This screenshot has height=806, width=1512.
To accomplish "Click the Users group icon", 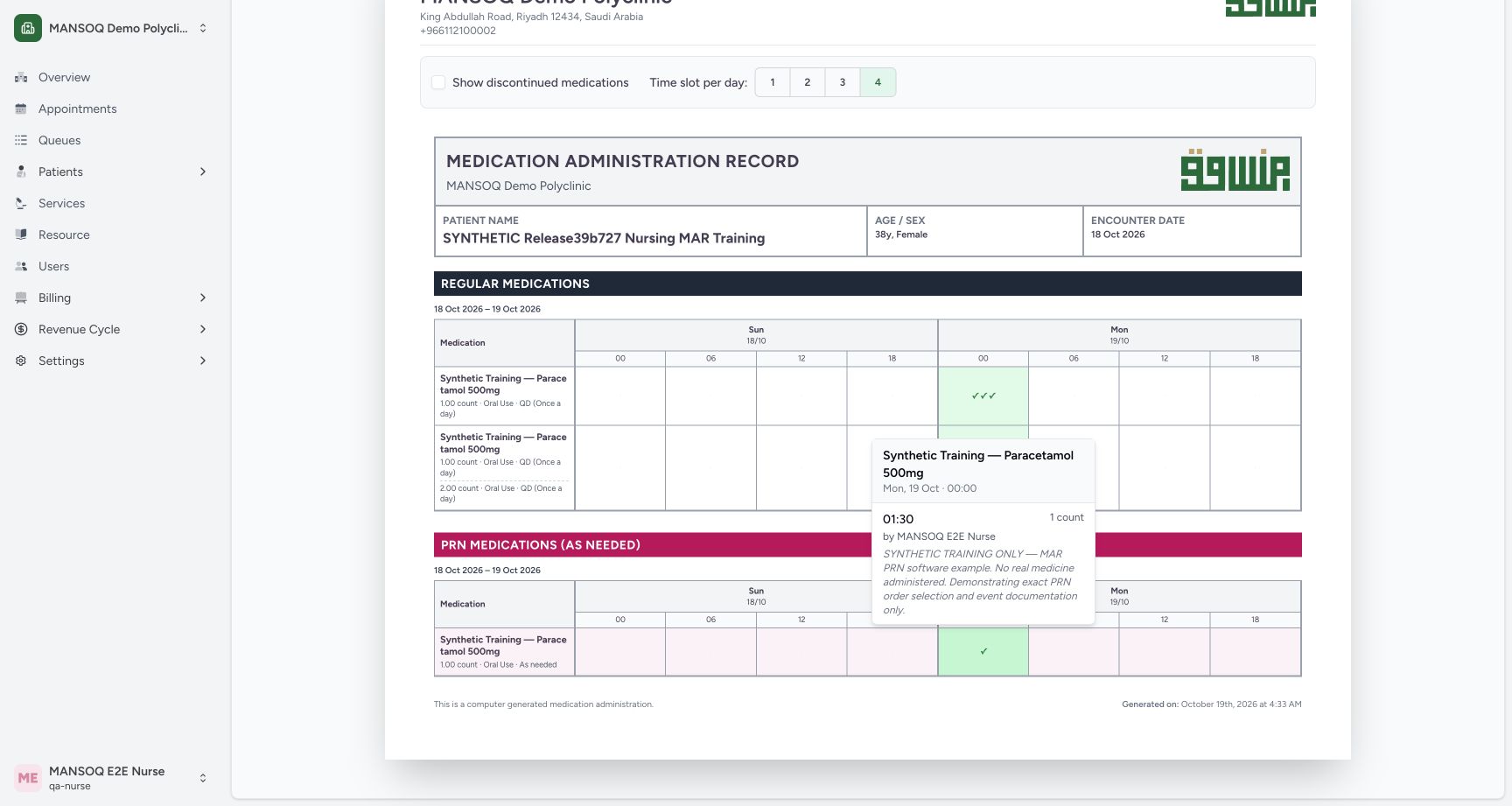I will (x=21, y=266).
